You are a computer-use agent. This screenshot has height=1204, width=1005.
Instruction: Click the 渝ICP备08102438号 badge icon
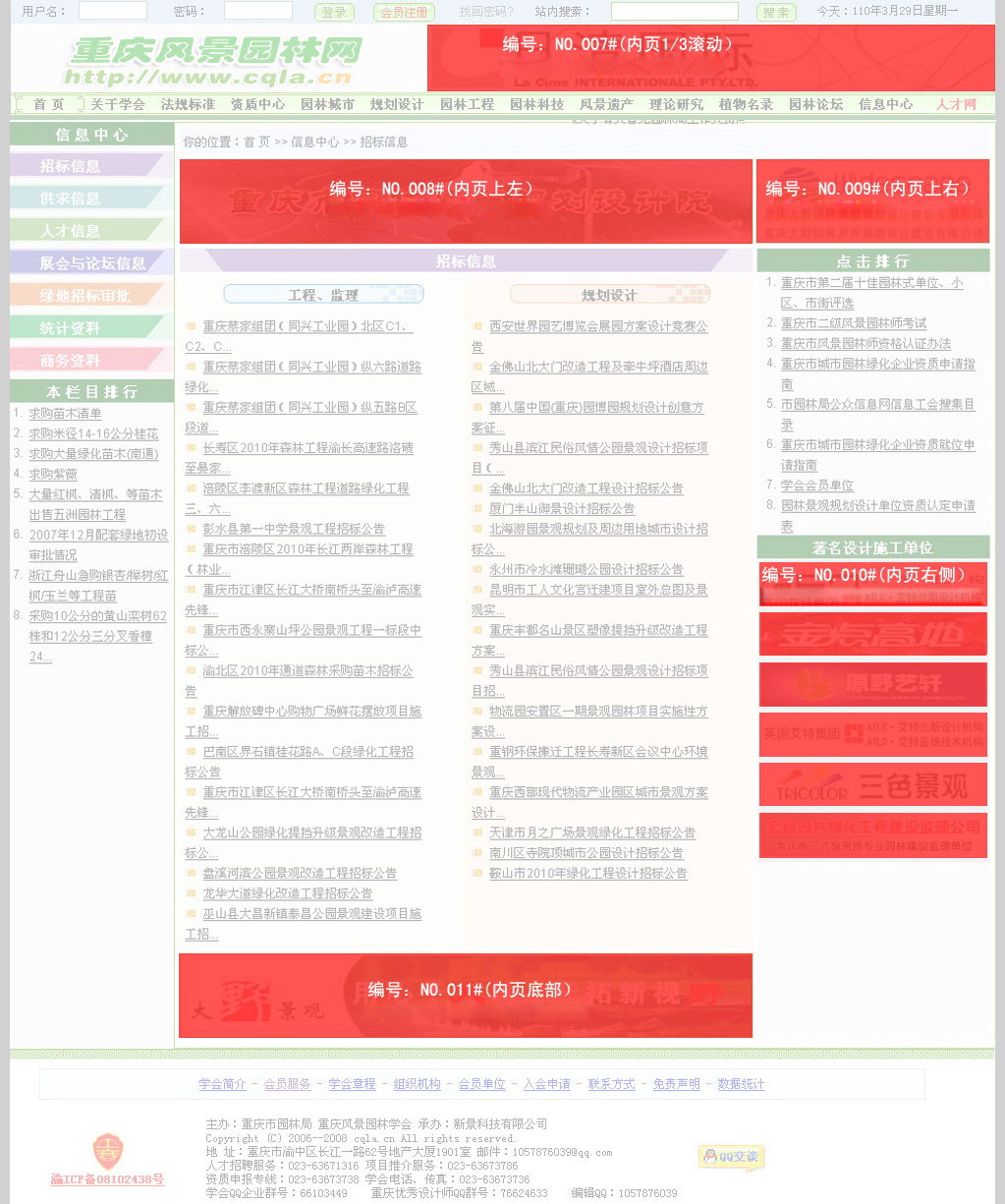click(x=107, y=1151)
